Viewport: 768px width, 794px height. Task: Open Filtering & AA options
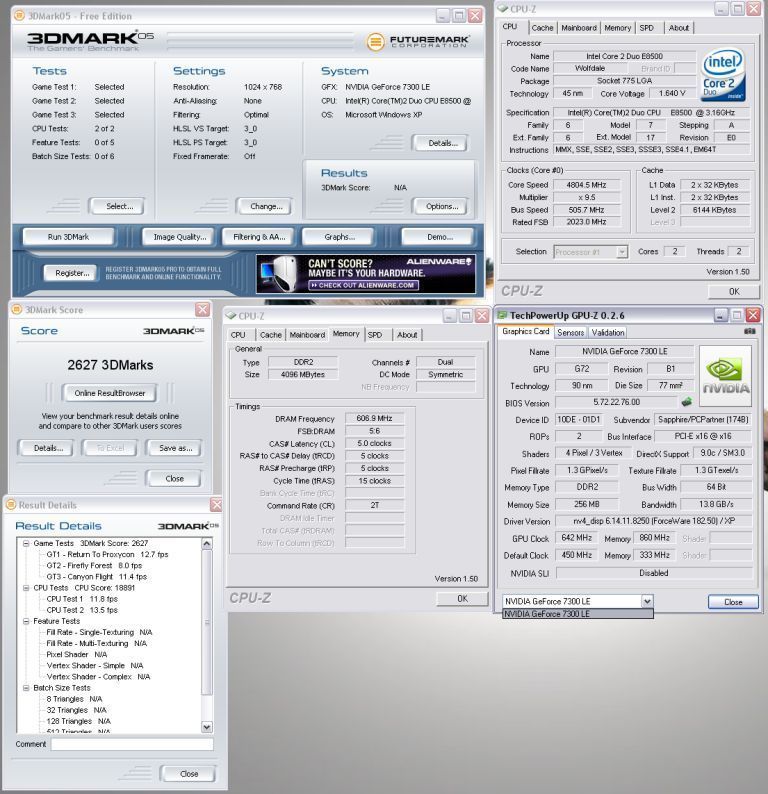(259, 236)
